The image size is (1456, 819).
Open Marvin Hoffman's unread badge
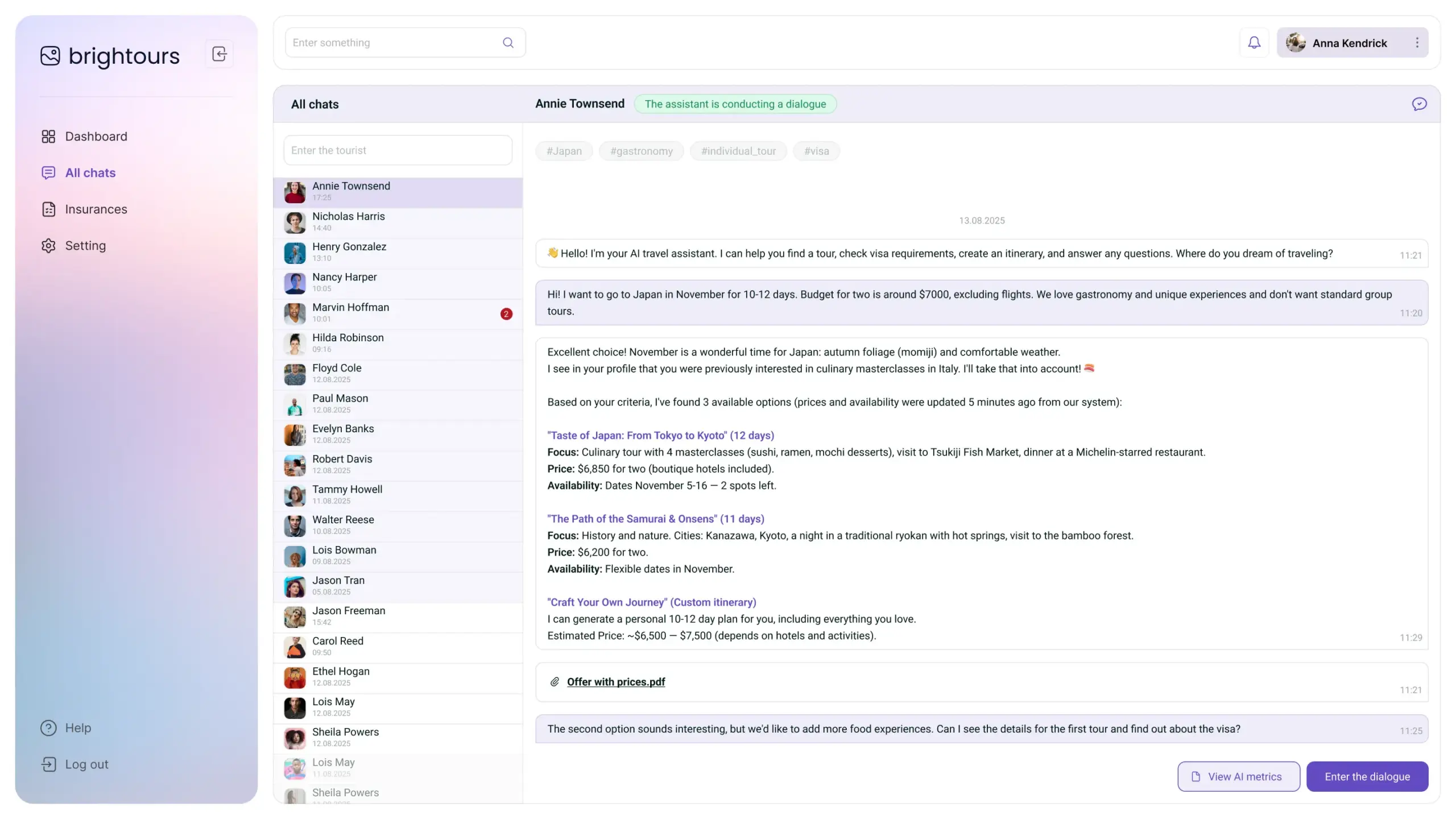click(x=506, y=314)
